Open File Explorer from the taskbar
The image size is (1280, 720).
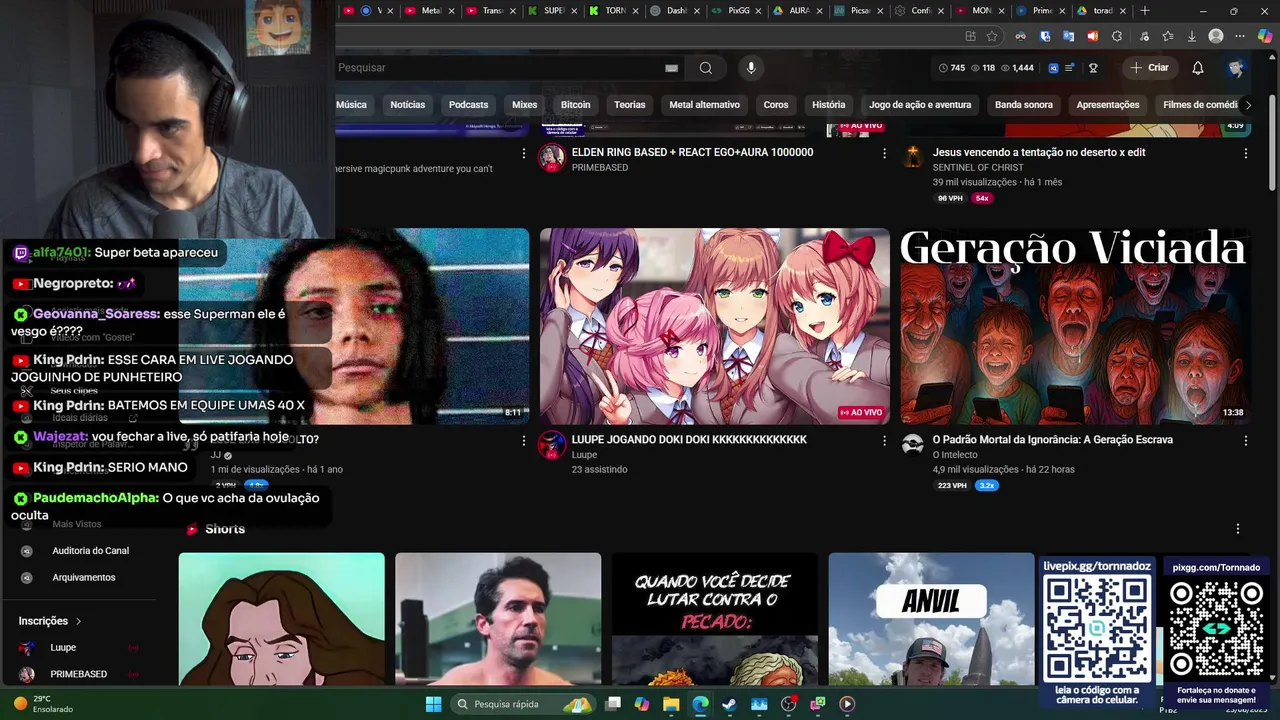(671, 704)
